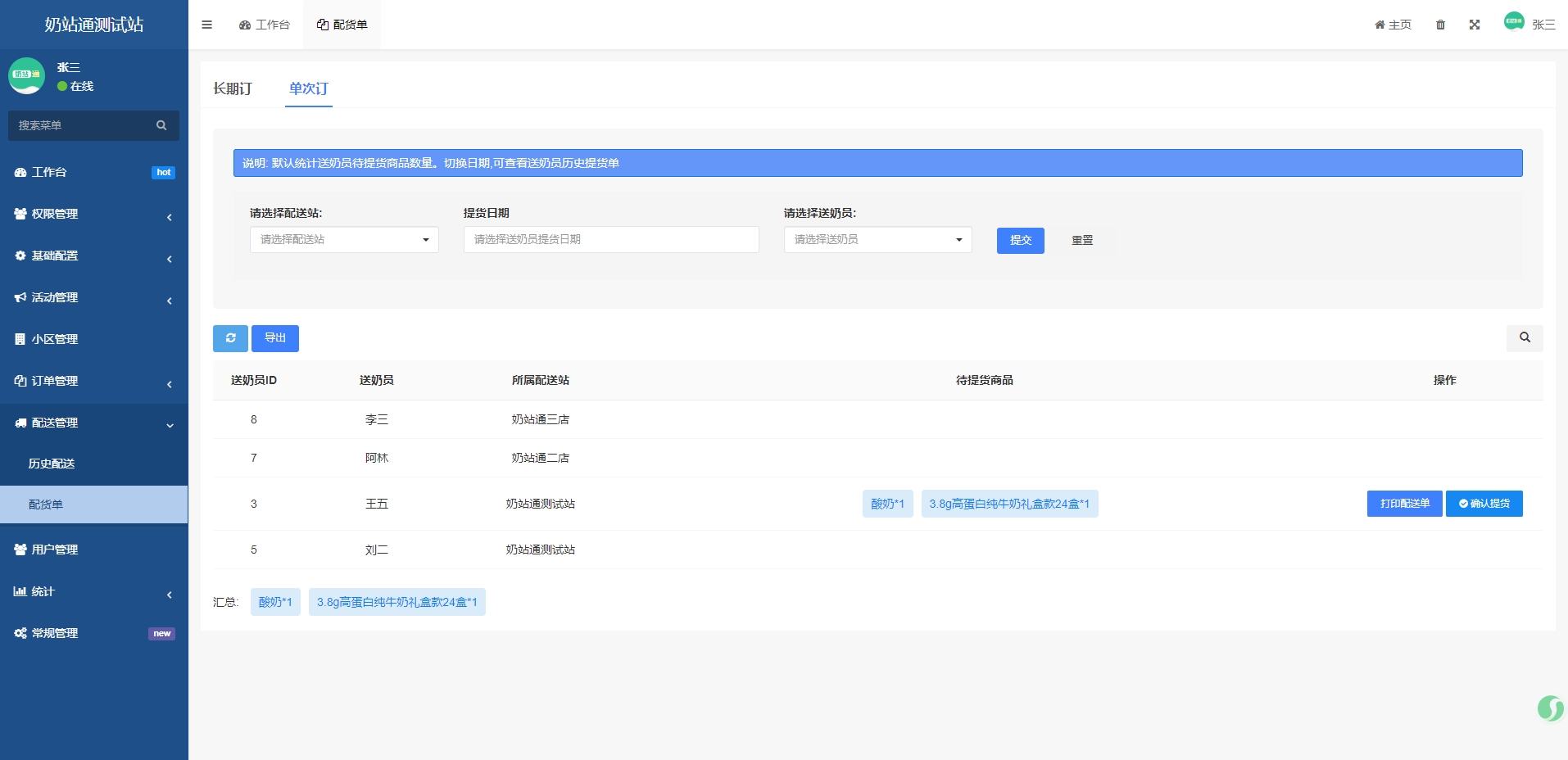This screenshot has width=1568, height=760.
Task: Open the 请选择配送站 dropdown
Action: coord(344,239)
